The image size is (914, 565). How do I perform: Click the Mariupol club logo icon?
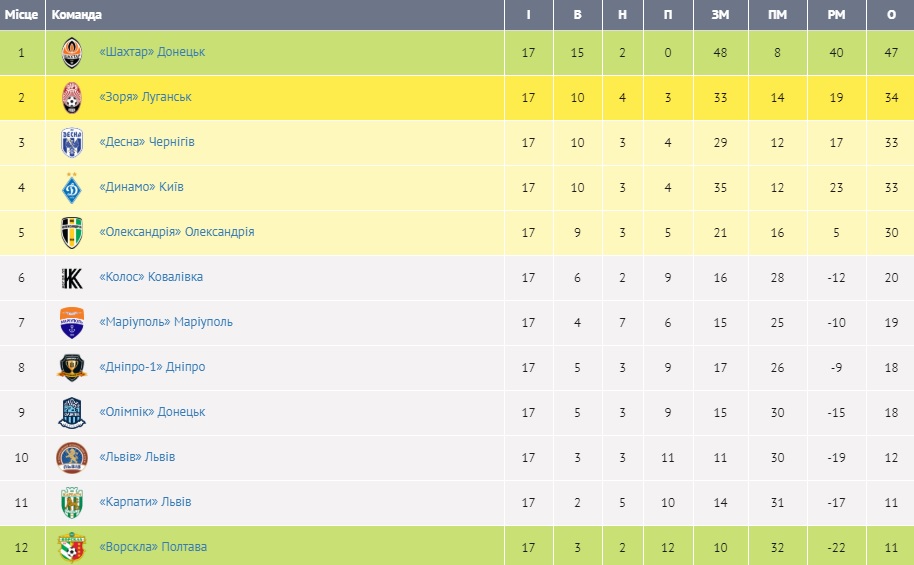click(x=72, y=322)
